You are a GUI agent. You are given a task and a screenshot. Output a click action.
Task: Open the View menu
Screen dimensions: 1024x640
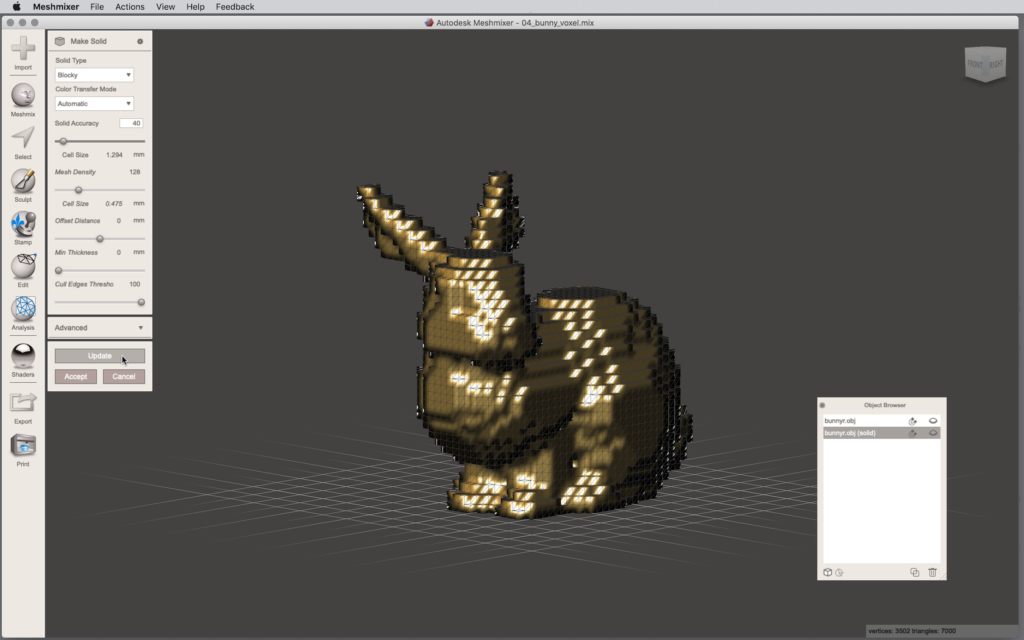(165, 7)
